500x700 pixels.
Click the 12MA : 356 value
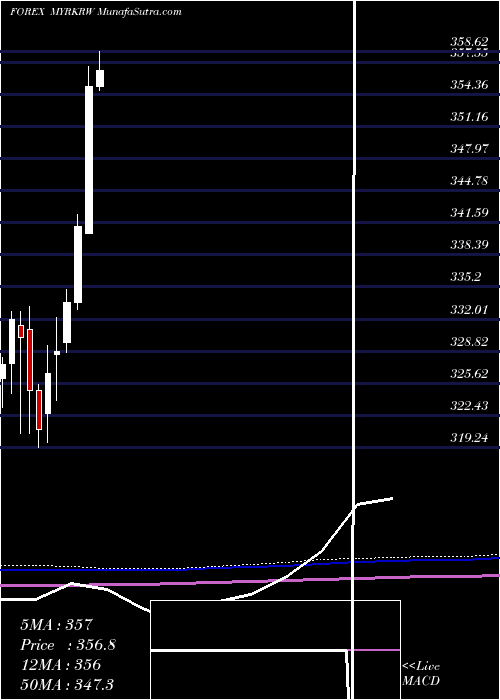(60, 665)
